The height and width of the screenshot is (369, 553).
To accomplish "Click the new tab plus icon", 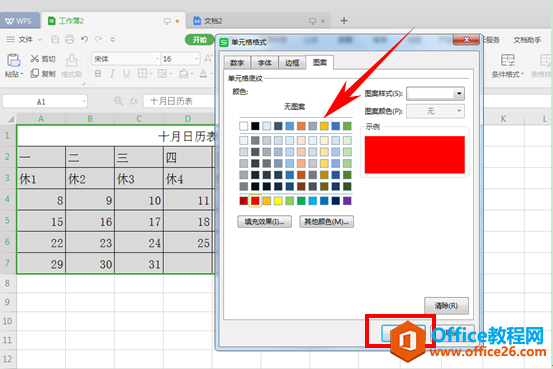I will tap(344, 21).
